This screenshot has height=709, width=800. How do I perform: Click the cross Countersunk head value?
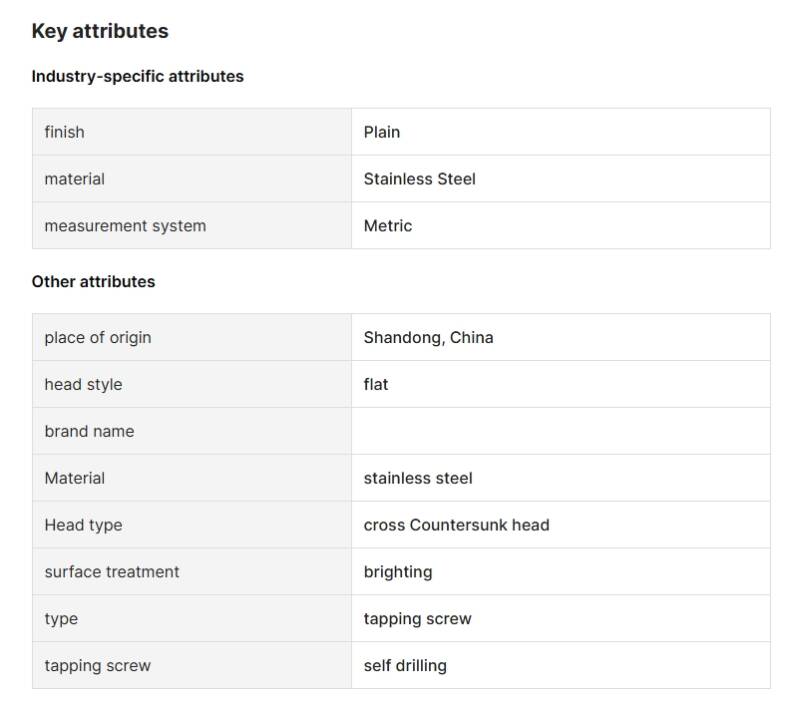pos(456,525)
